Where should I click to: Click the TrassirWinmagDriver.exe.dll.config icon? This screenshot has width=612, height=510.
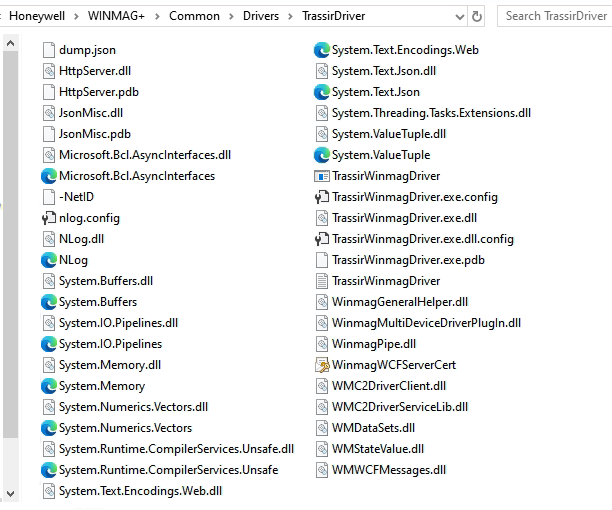tap(322, 239)
